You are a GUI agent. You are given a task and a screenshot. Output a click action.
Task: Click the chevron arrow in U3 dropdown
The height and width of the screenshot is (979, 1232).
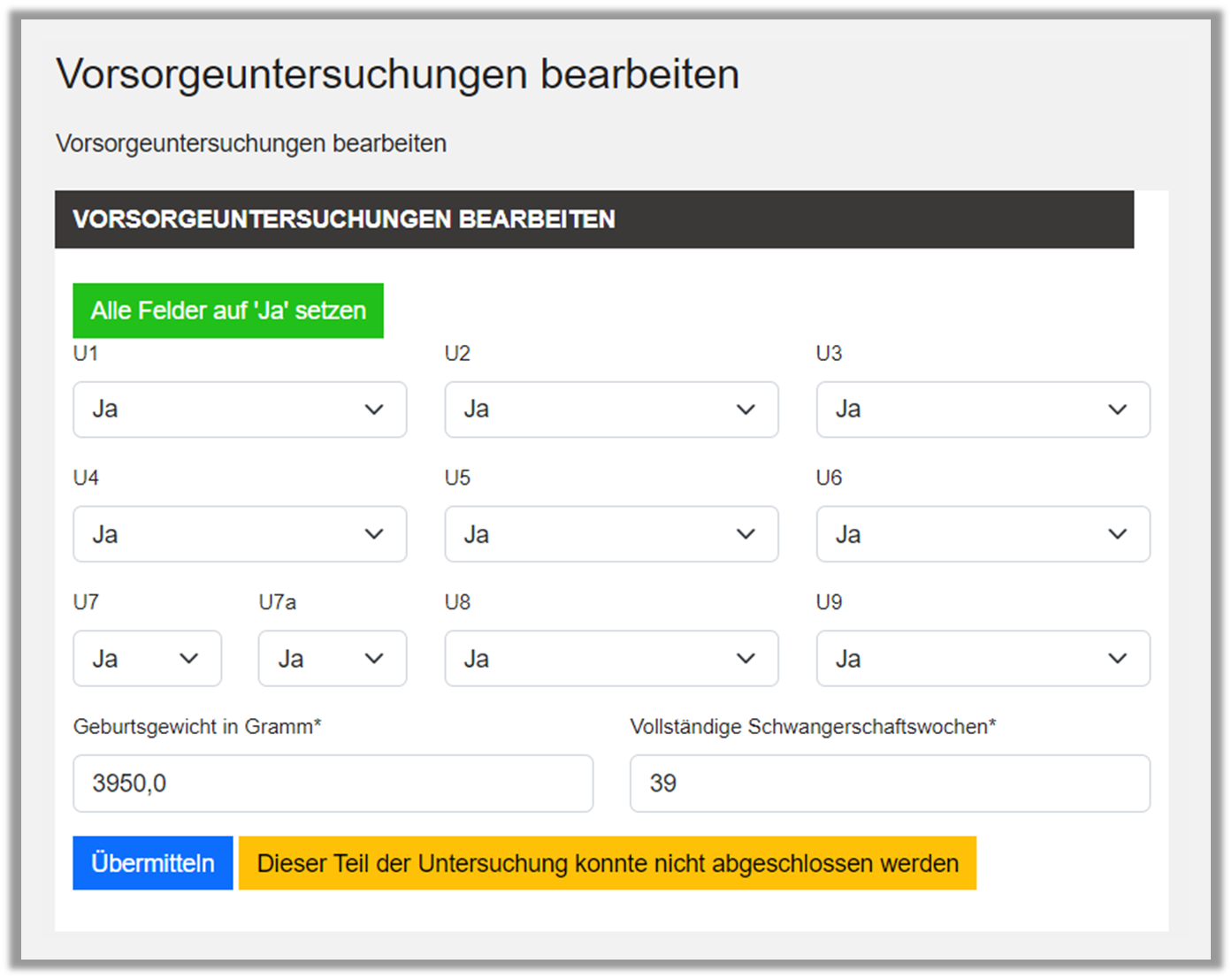point(1117,409)
